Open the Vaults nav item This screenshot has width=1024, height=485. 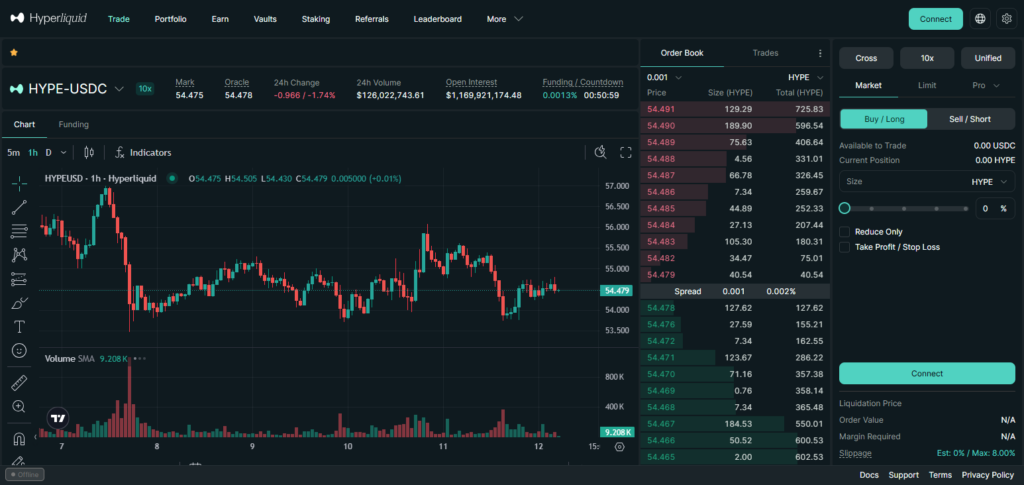265,19
